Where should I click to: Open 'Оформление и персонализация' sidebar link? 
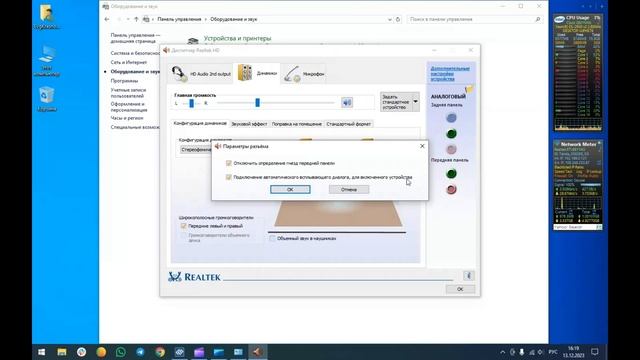(129, 107)
